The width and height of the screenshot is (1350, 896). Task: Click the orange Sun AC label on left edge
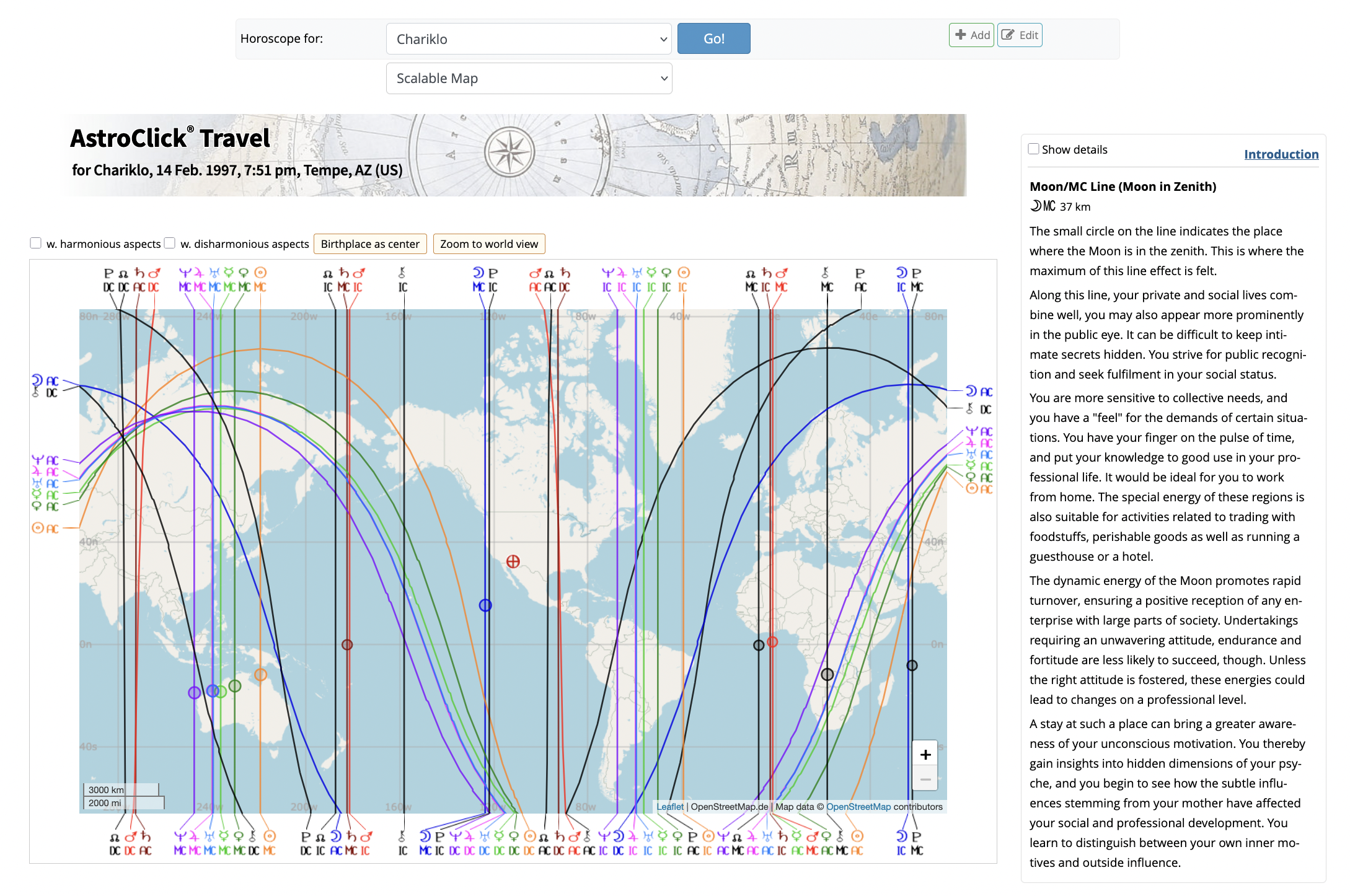(x=45, y=529)
